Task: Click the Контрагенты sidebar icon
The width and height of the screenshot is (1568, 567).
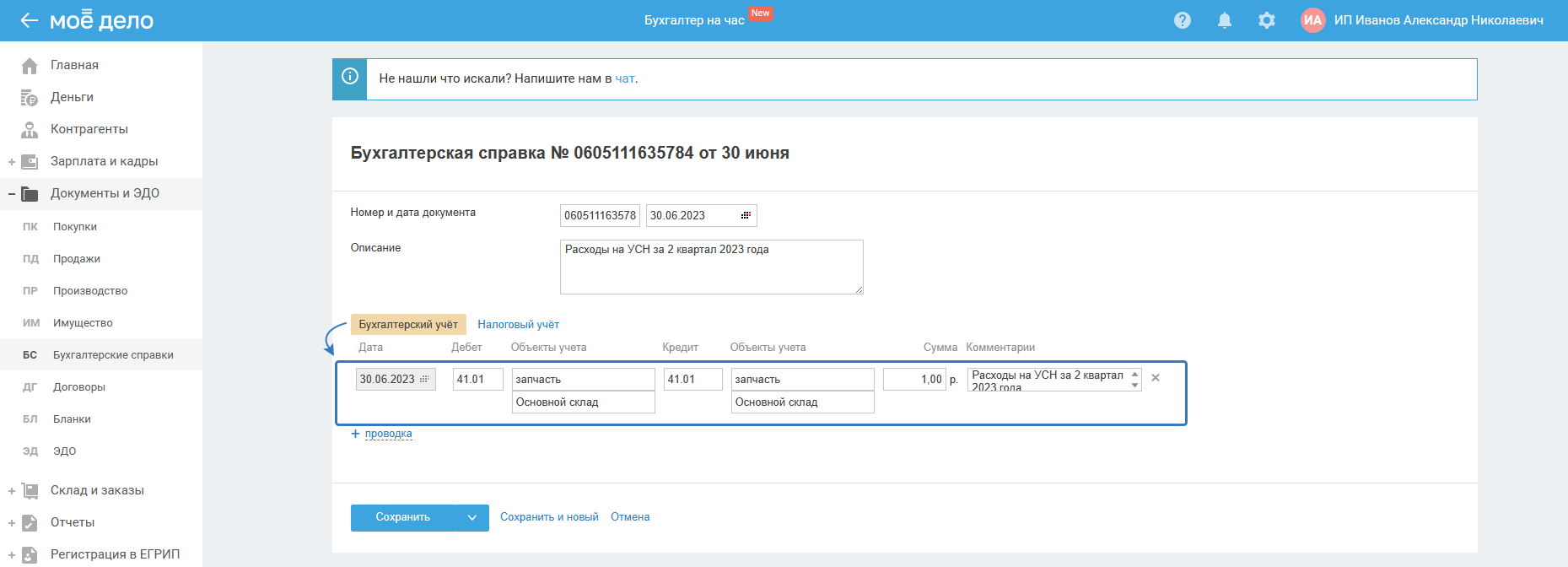Action: [x=30, y=130]
